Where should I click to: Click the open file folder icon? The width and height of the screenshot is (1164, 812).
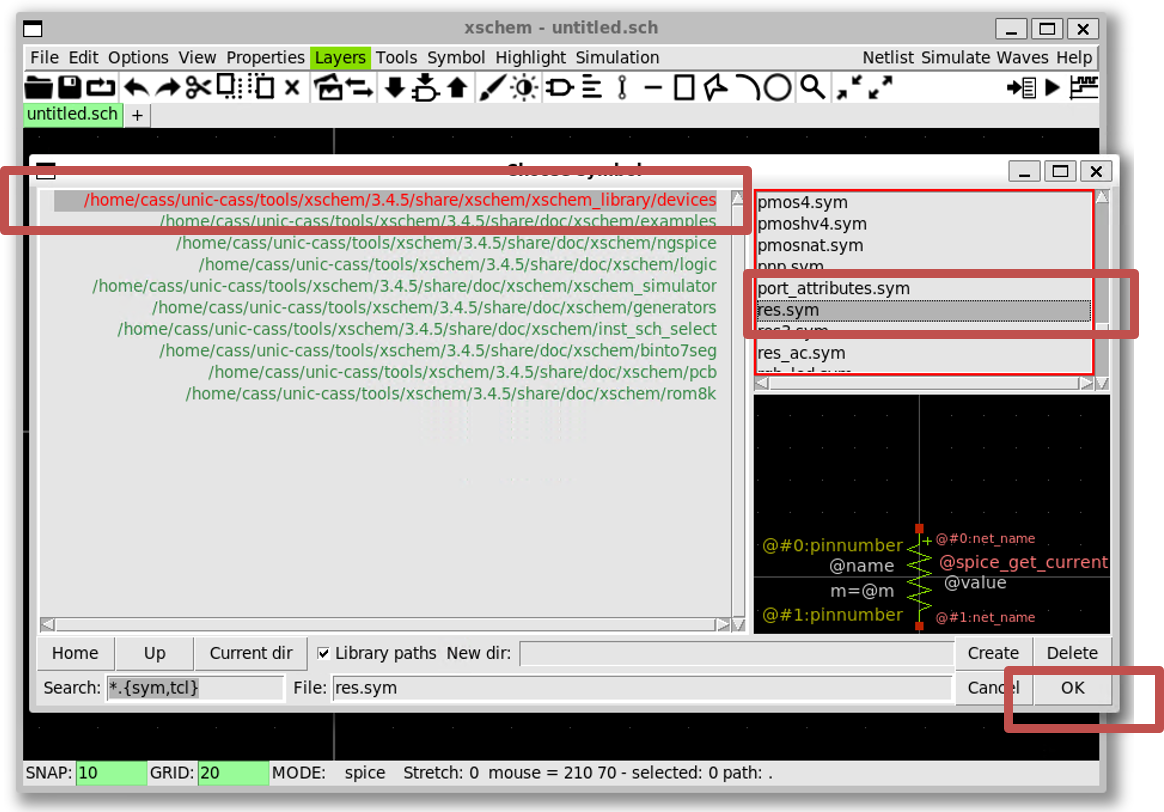point(39,88)
